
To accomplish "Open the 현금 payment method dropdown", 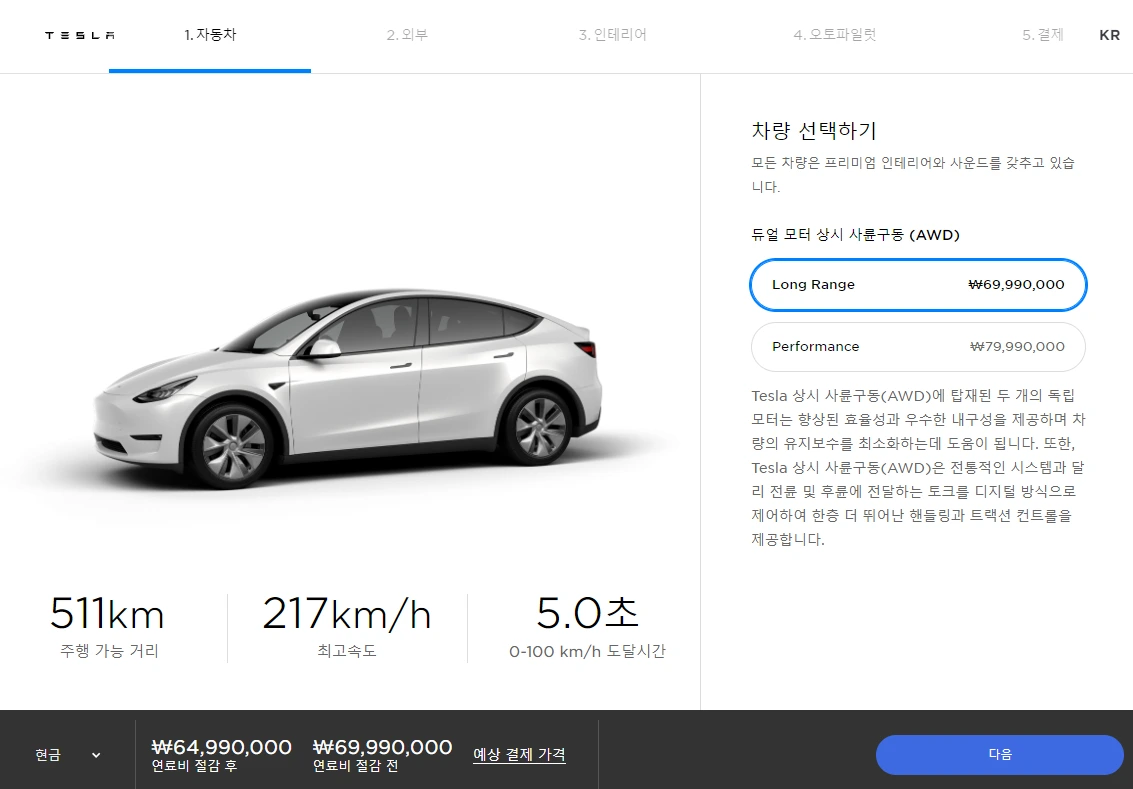I will pos(68,755).
